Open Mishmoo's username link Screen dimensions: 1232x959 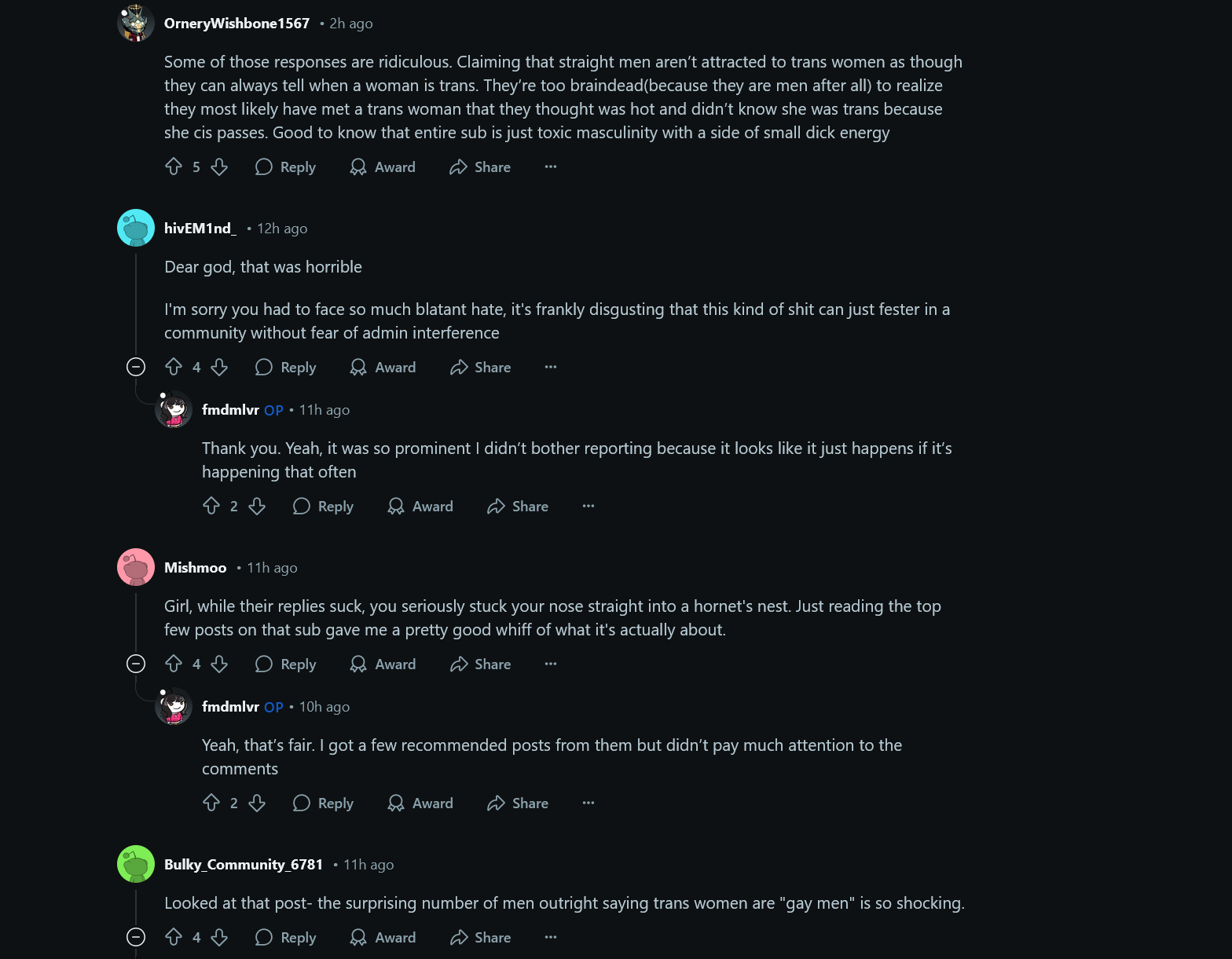pyautogui.click(x=195, y=567)
